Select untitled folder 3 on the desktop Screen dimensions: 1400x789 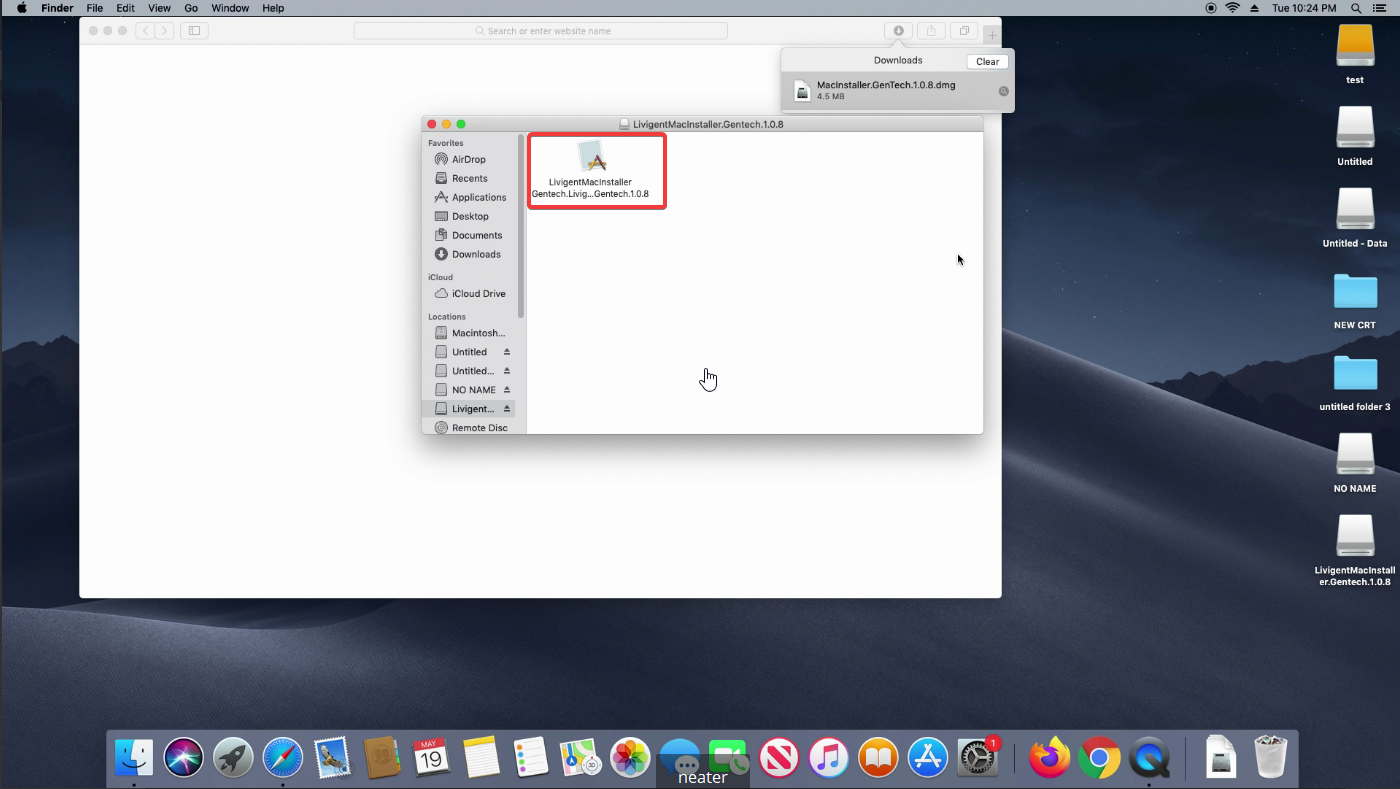(x=1355, y=382)
